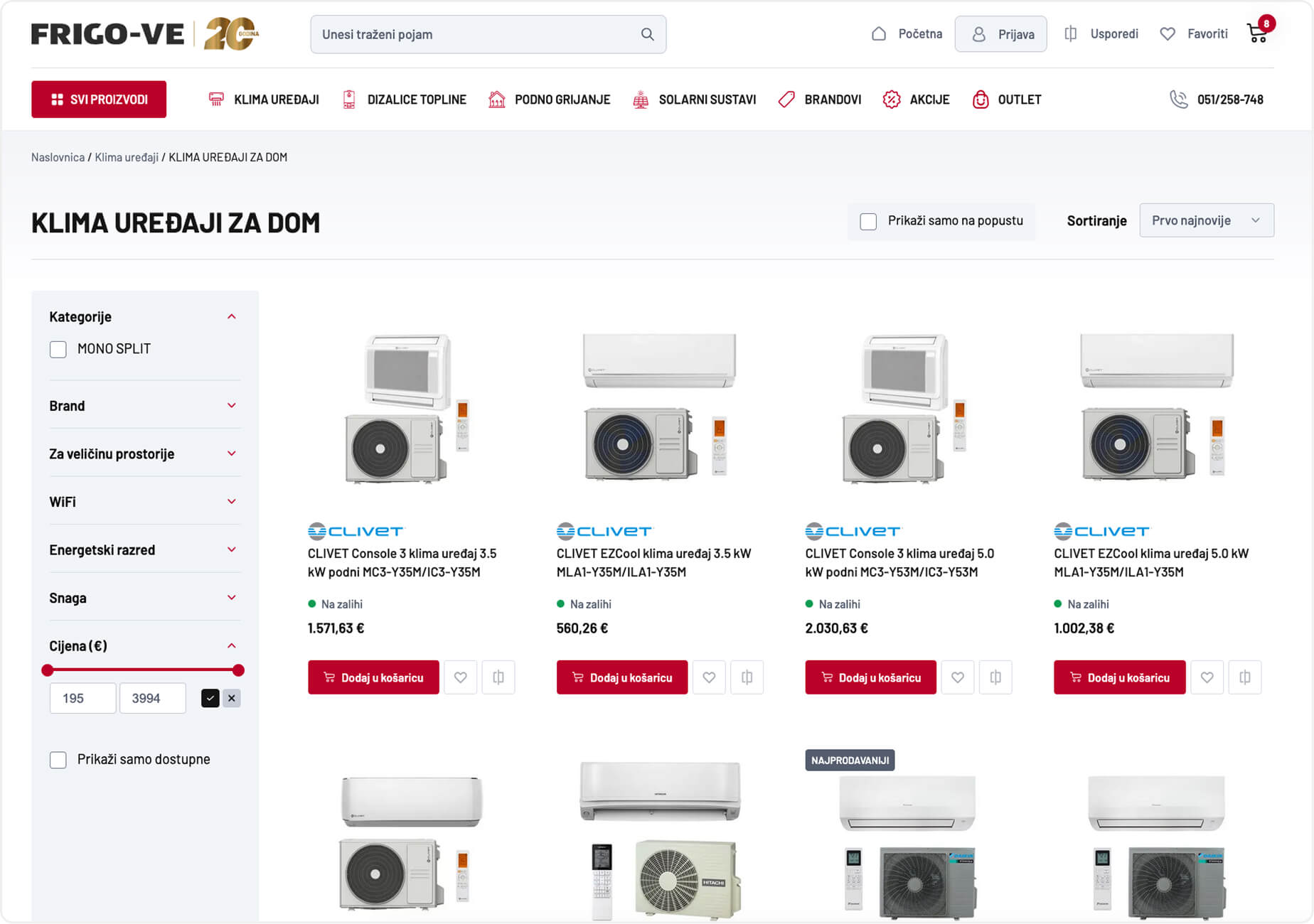Click the 051/258-748 phone number
Screen dimensions: 1314x924
coord(1230,100)
